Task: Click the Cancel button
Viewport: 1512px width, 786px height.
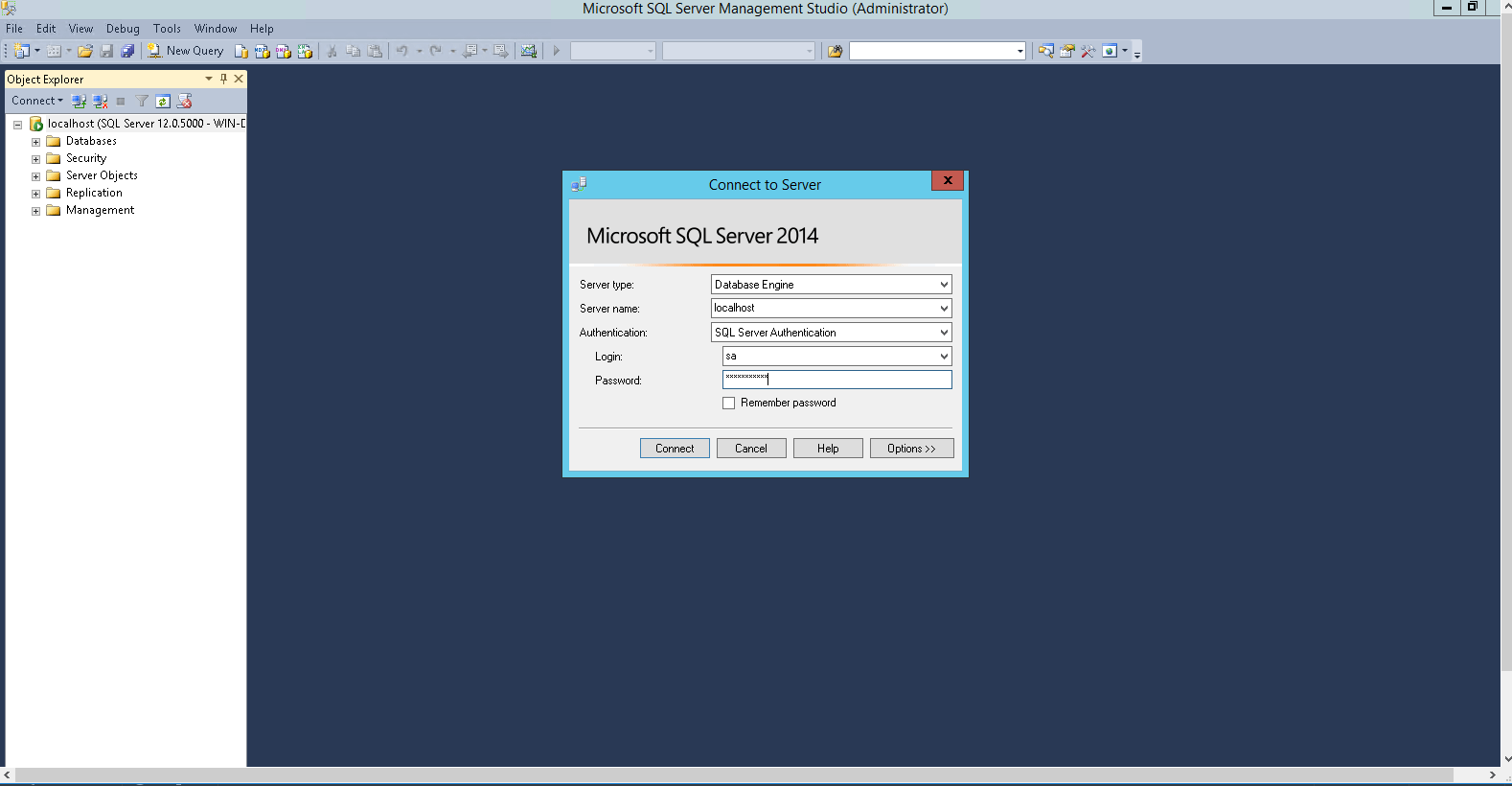Action: tap(751, 449)
